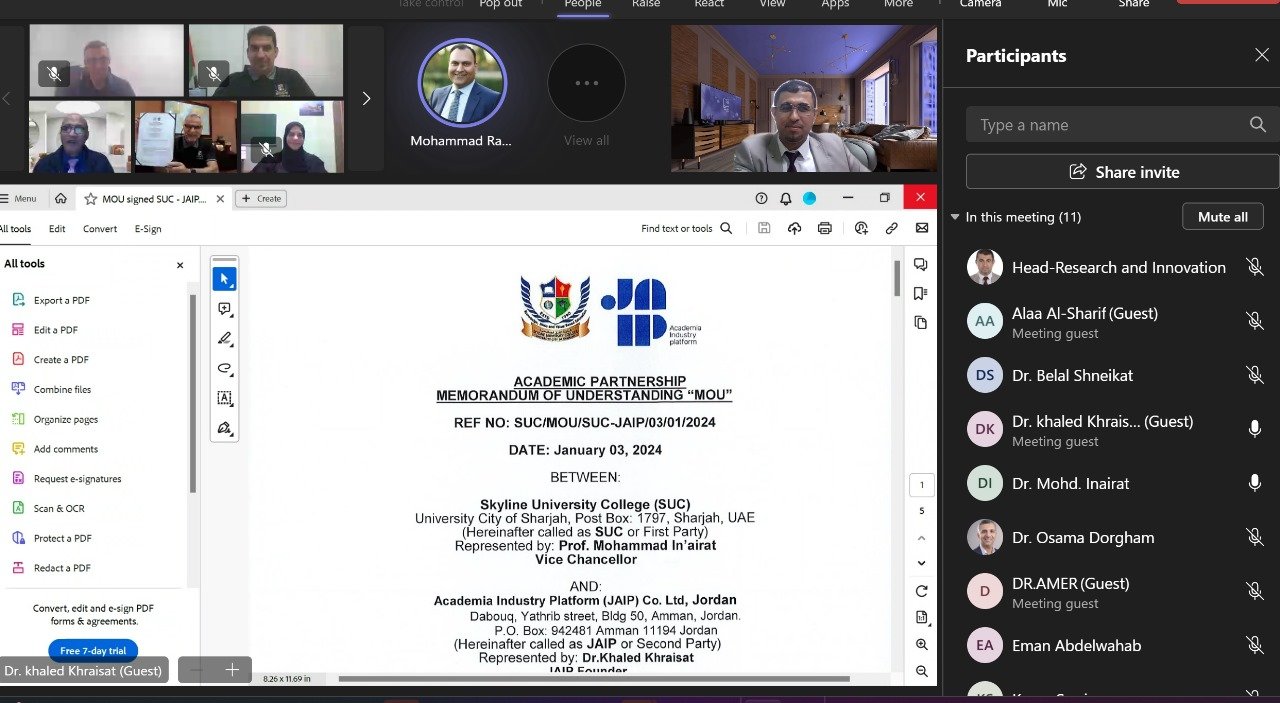Toggle mute for Eman Abdelwahab
1280x703 pixels.
[1254, 645]
